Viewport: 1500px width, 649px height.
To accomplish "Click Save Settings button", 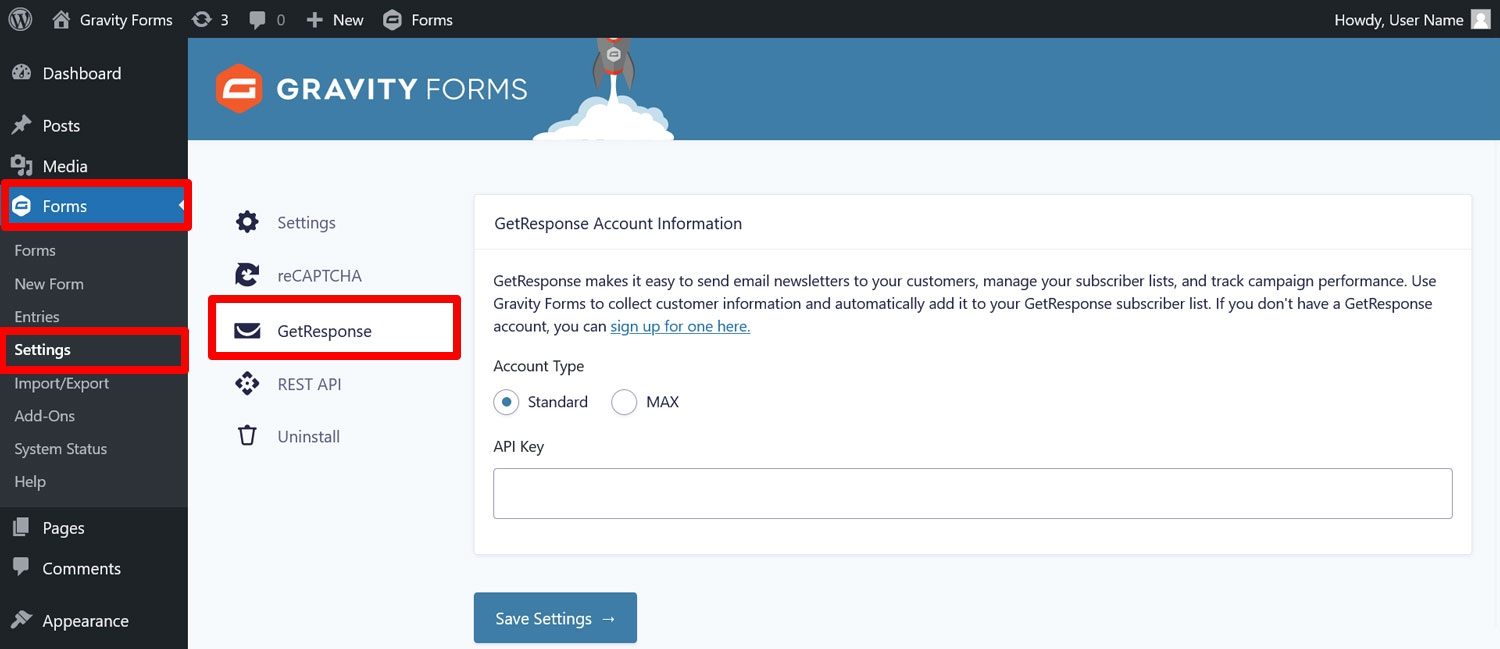I will tap(555, 618).
